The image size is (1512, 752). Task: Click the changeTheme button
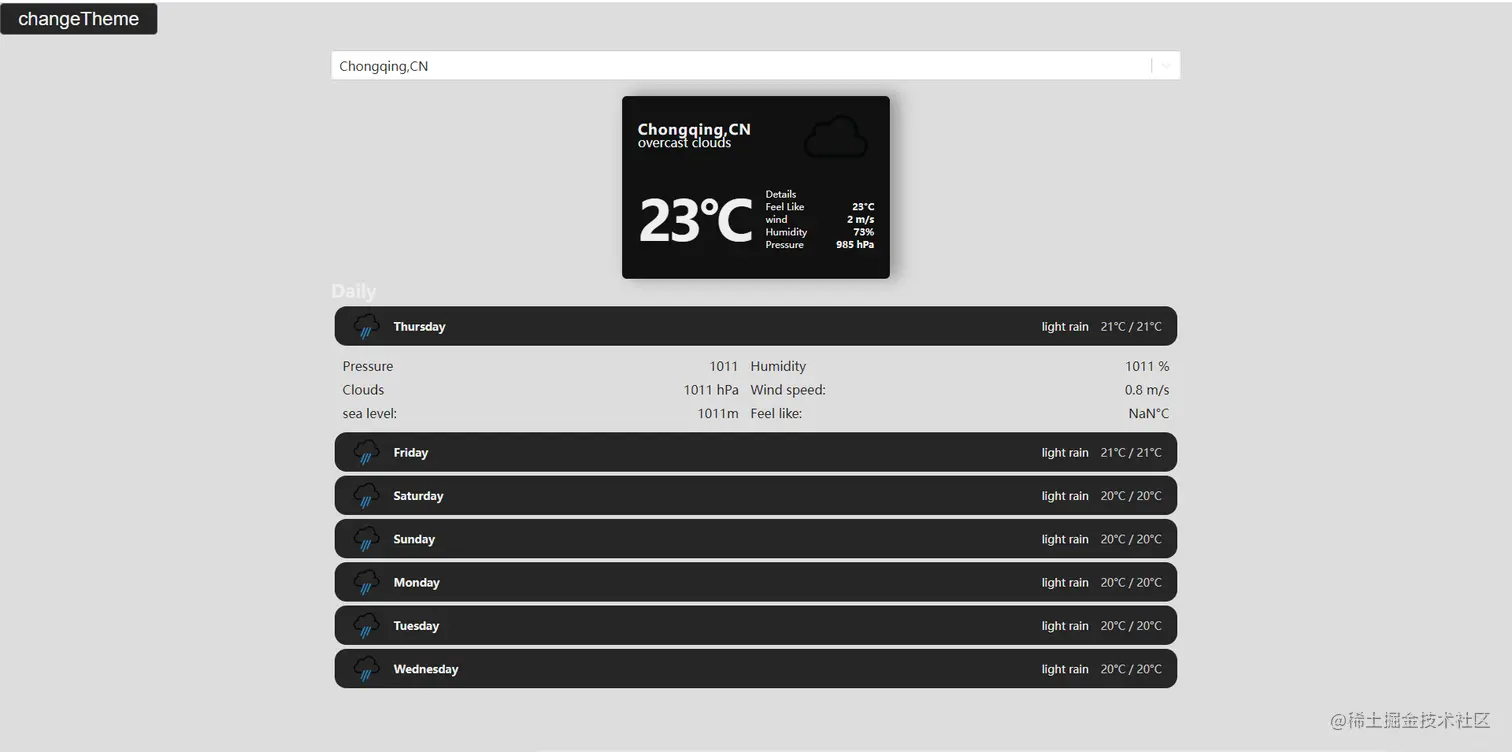click(78, 19)
